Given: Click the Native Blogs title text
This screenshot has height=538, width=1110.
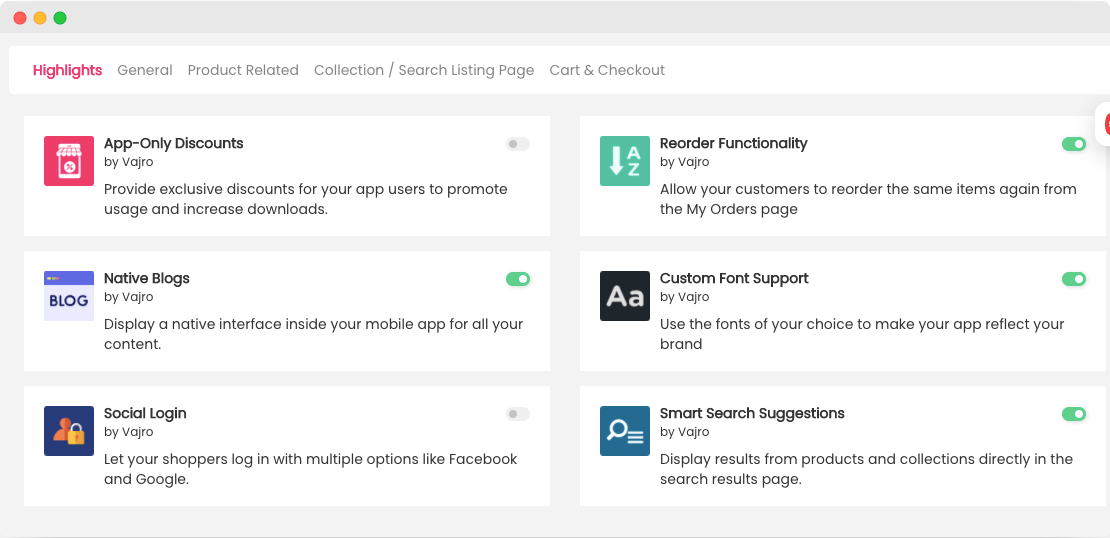Looking at the screenshot, I should click(147, 278).
